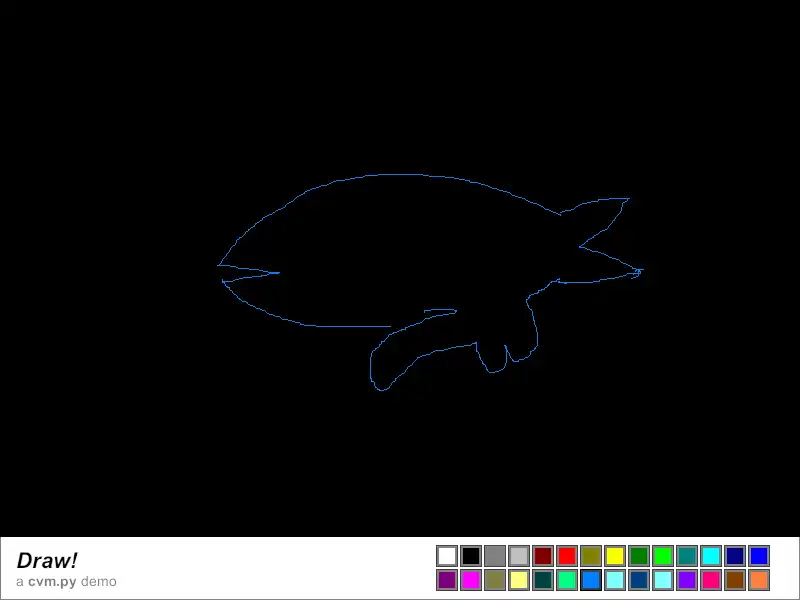Image resolution: width=800 pixels, height=600 pixels.
Task: Pick the brown swatch
Action: click(735, 580)
